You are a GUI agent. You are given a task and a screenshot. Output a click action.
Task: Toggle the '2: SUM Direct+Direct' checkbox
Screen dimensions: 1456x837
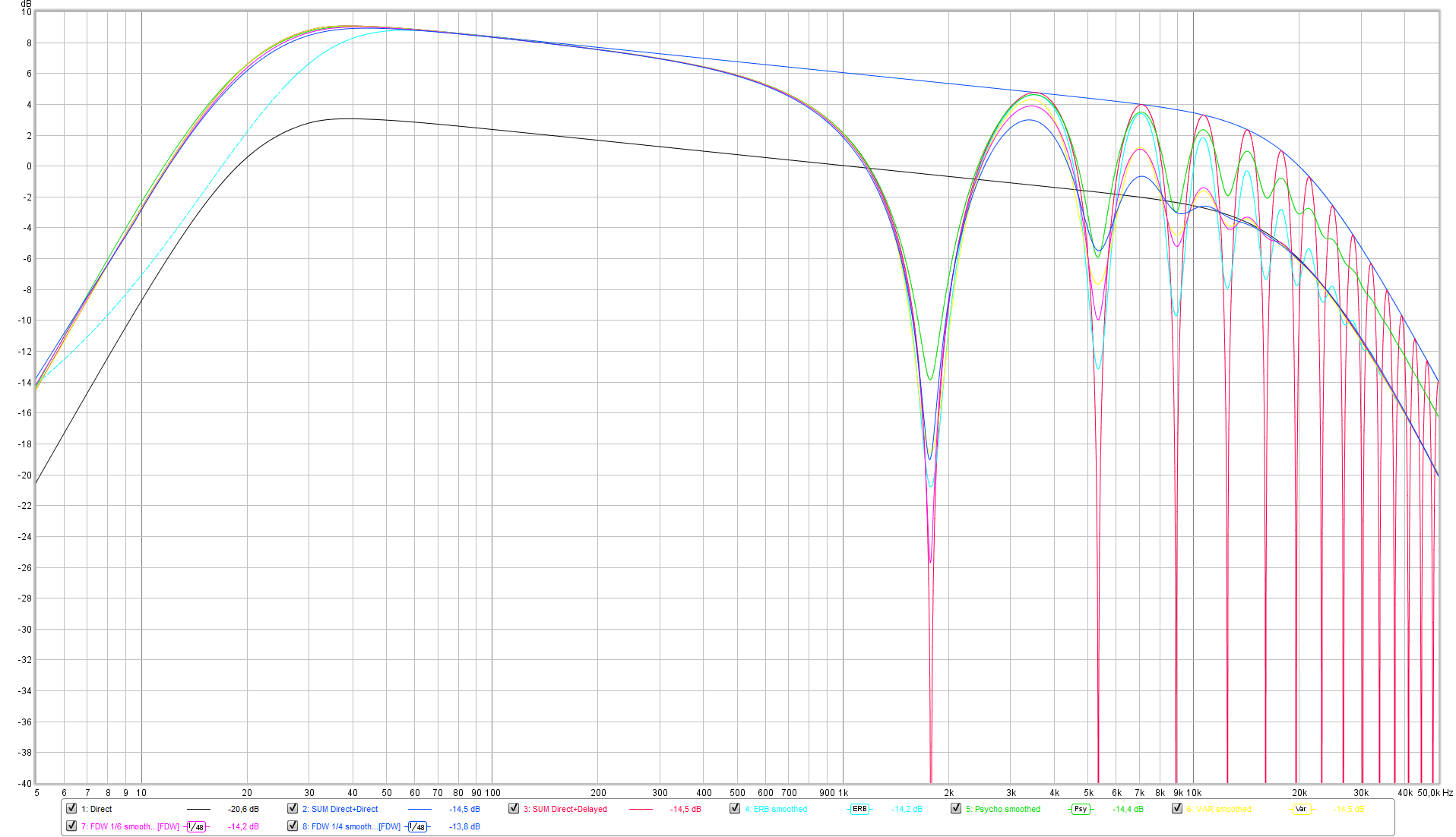[293, 808]
